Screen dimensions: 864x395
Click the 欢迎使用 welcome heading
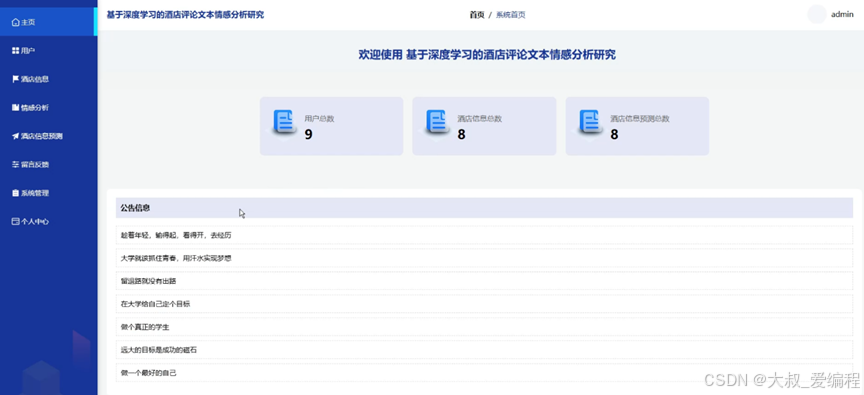point(487,55)
